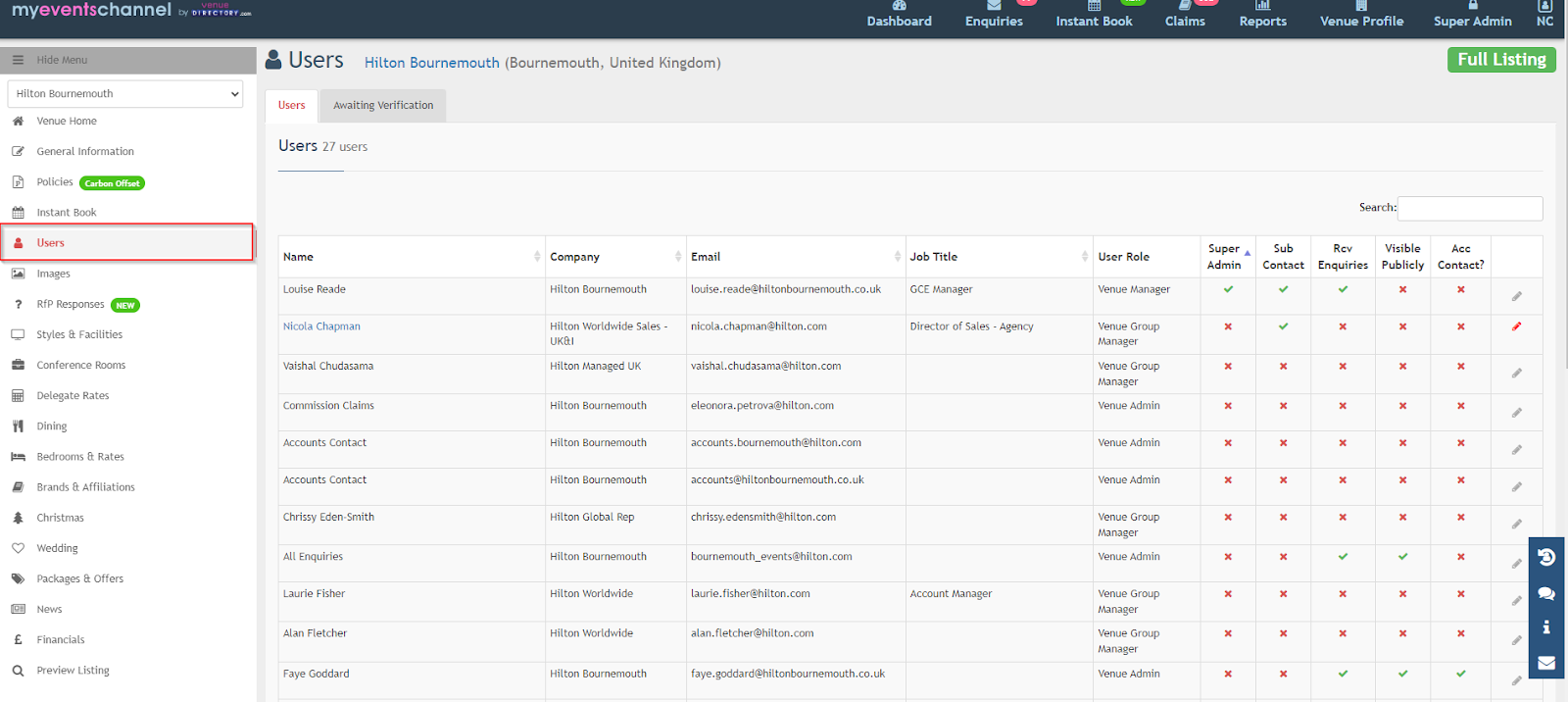This screenshot has height=702, width=1568.
Task: Open info icon in floating side panel
Action: click(1546, 627)
